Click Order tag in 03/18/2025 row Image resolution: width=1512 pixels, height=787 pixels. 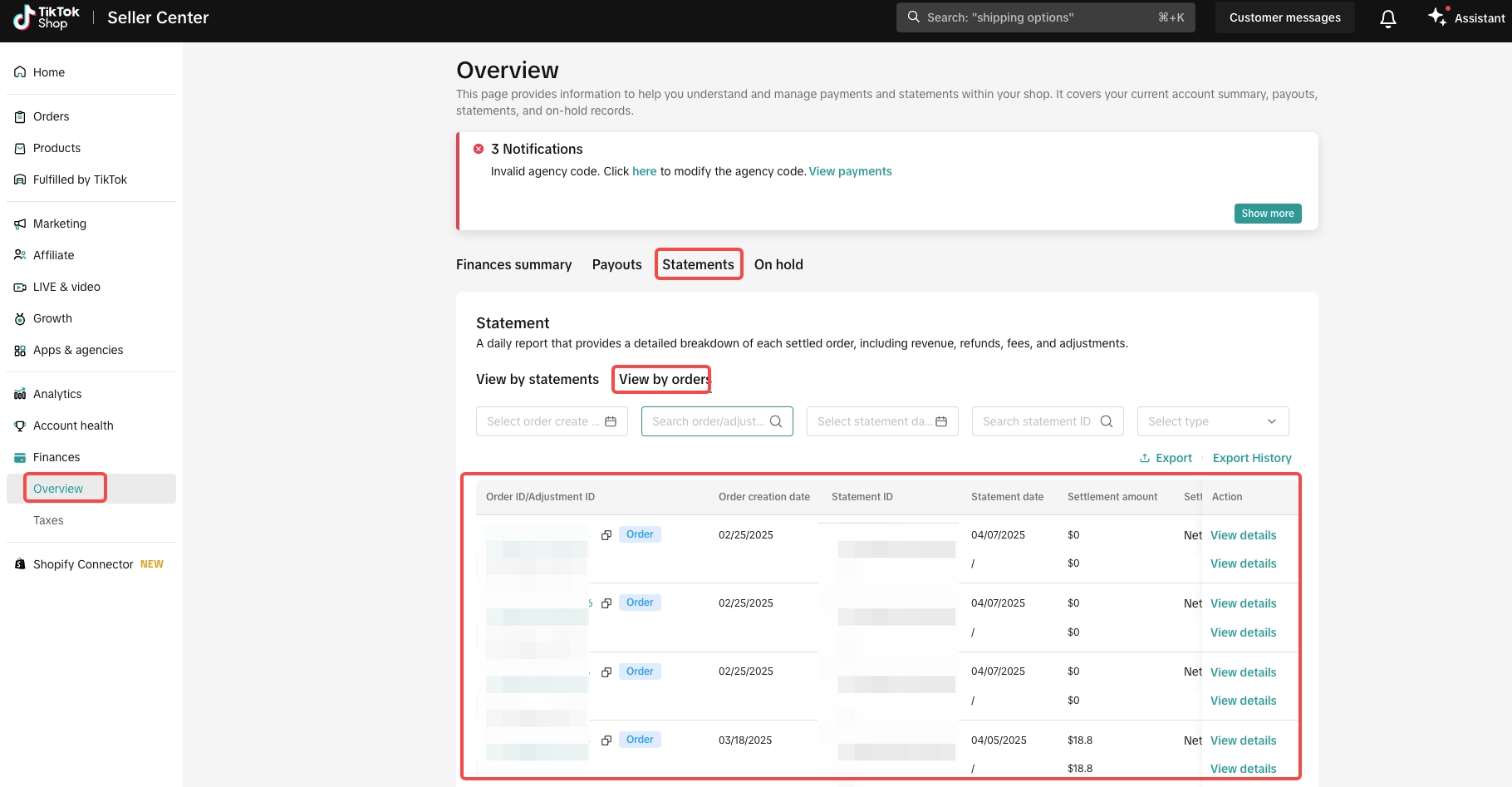pyautogui.click(x=640, y=740)
